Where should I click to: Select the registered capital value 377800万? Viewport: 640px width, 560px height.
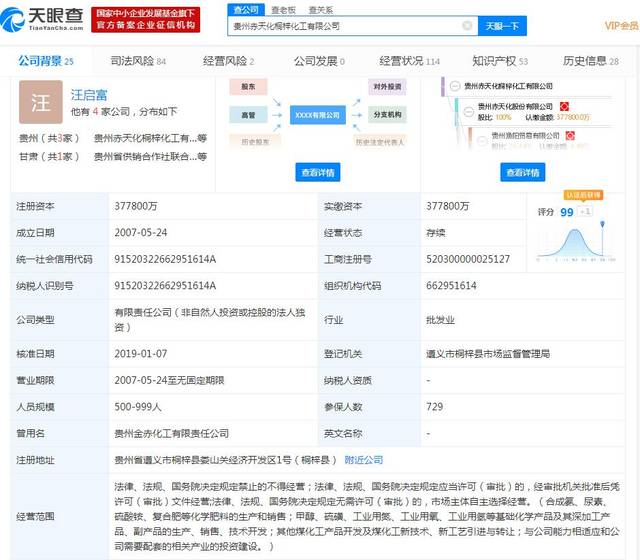point(136,206)
